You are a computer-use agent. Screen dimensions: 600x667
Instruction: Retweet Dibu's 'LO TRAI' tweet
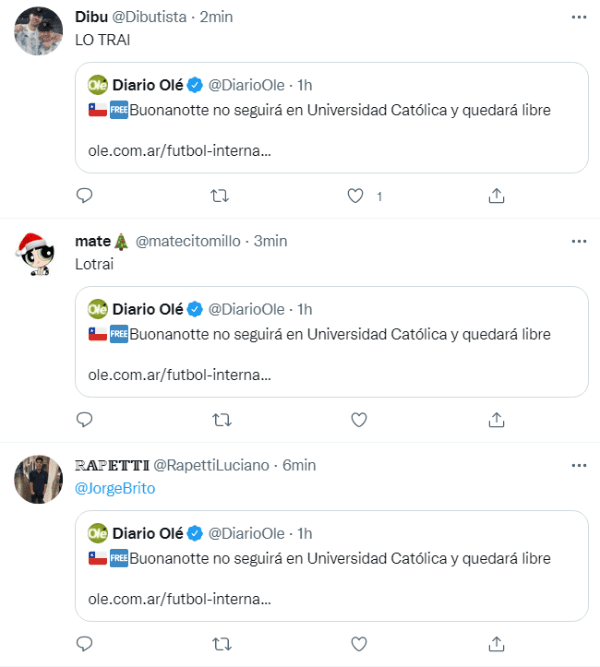pos(221,196)
